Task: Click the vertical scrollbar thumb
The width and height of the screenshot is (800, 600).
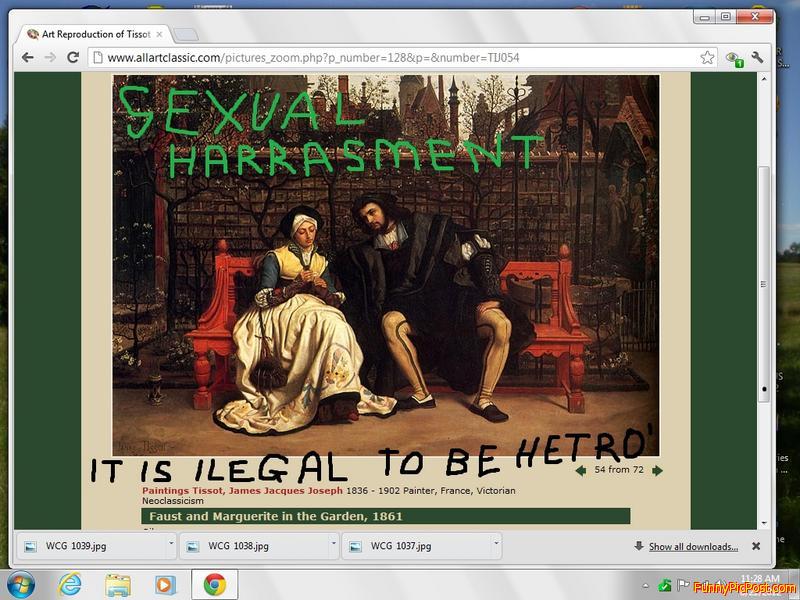Action: [x=764, y=284]
